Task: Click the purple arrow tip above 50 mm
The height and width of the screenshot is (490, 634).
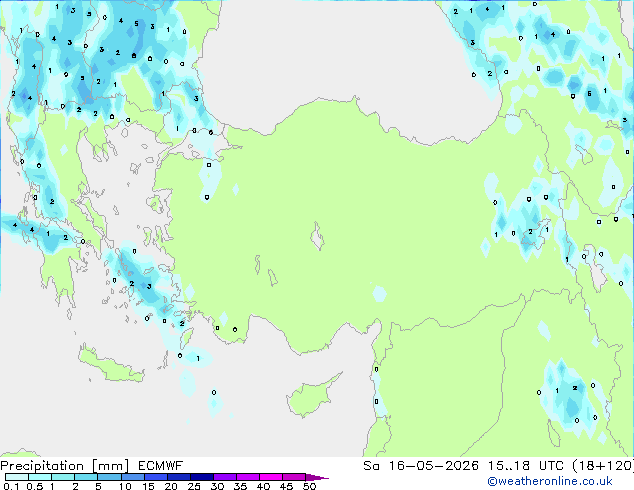Action: click(x=317, y=477)
